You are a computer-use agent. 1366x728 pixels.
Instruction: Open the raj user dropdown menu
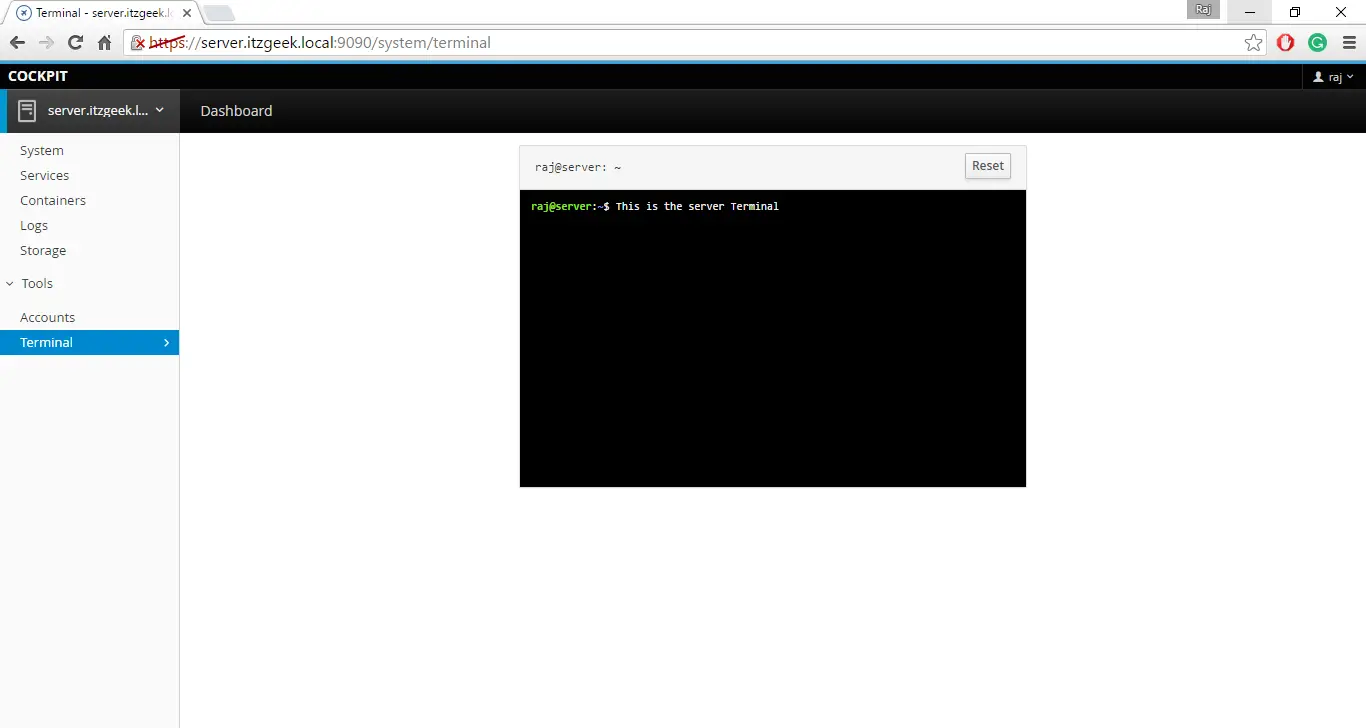pyautogui.click(x=1333, y=77)
